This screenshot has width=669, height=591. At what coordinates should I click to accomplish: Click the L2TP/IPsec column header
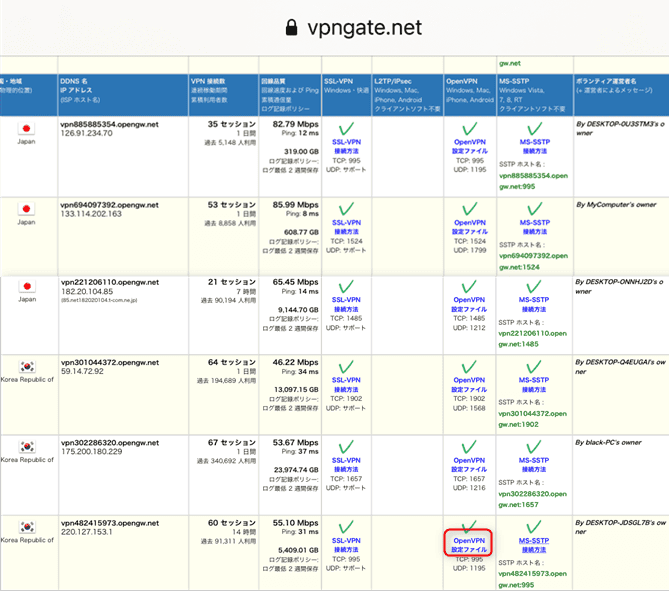point(407,95)
